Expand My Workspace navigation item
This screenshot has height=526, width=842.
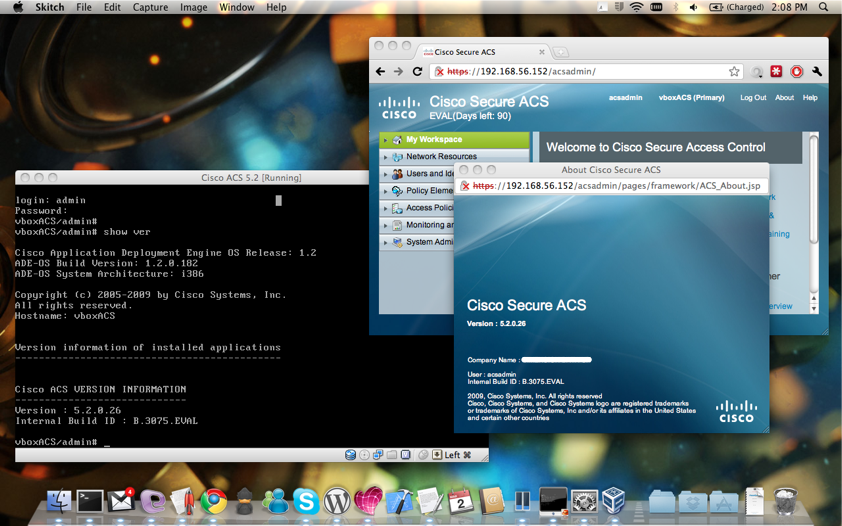point(454,140)
